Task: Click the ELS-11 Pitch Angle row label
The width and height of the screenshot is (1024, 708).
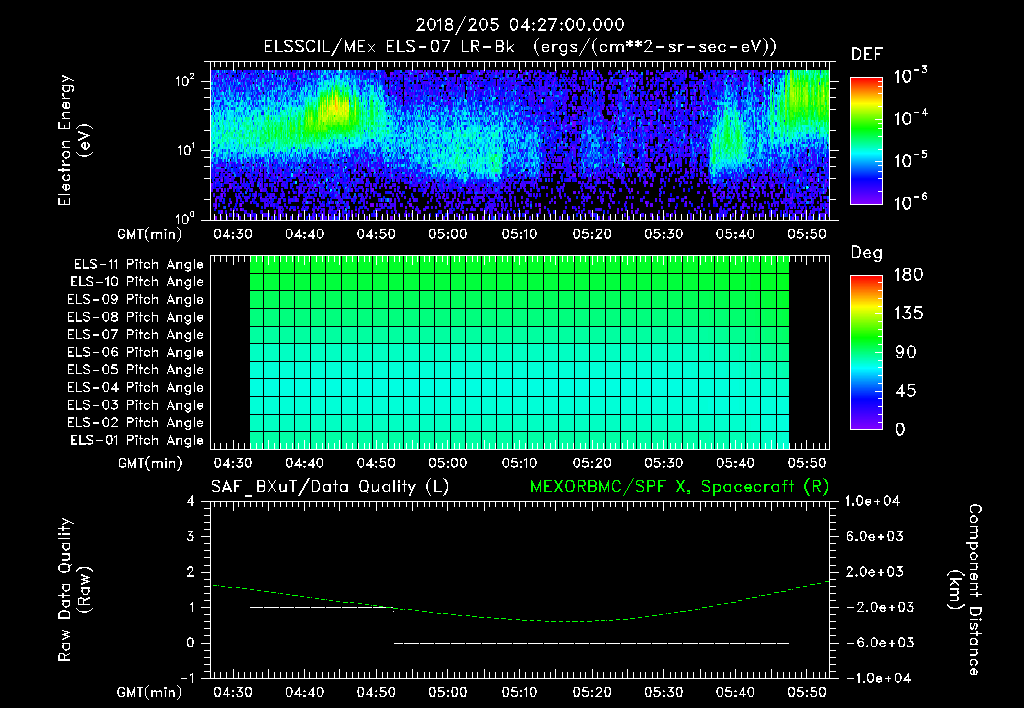Action: 138,265
